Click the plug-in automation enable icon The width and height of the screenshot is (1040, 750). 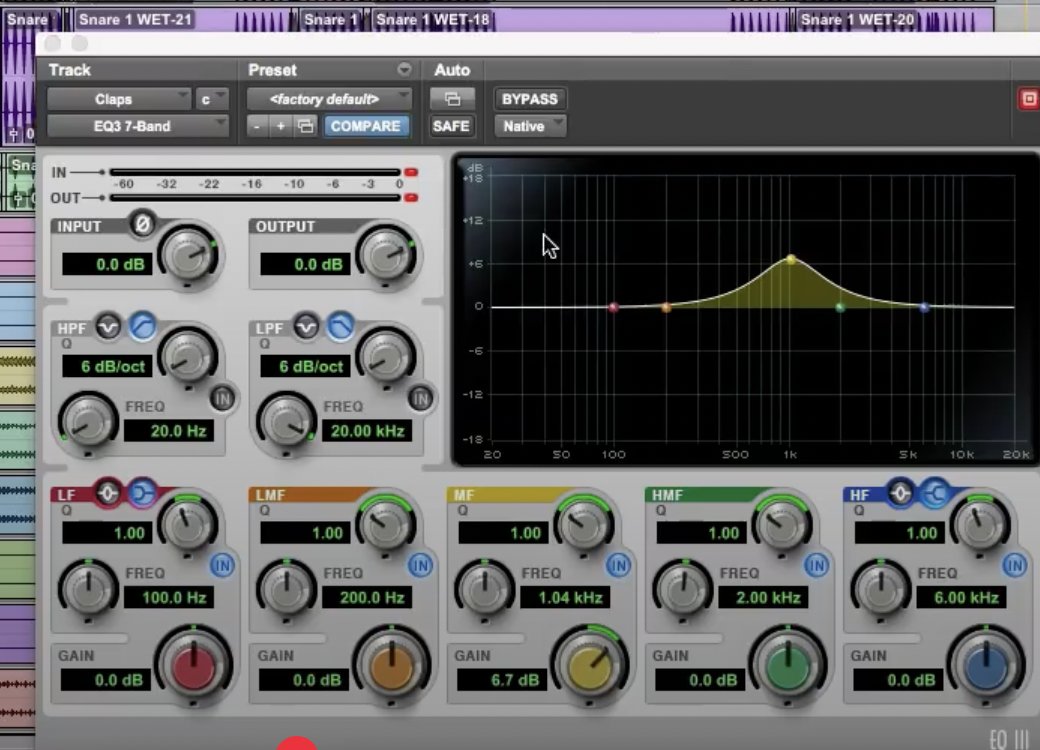(x=452, y=99)
